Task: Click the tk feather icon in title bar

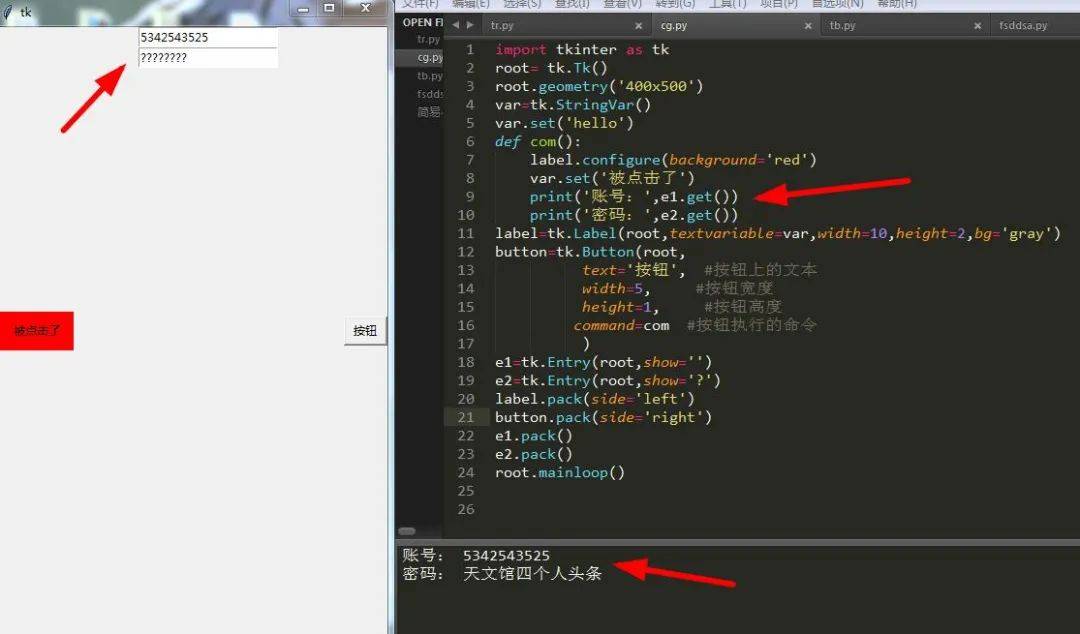Action: [8, 12]
